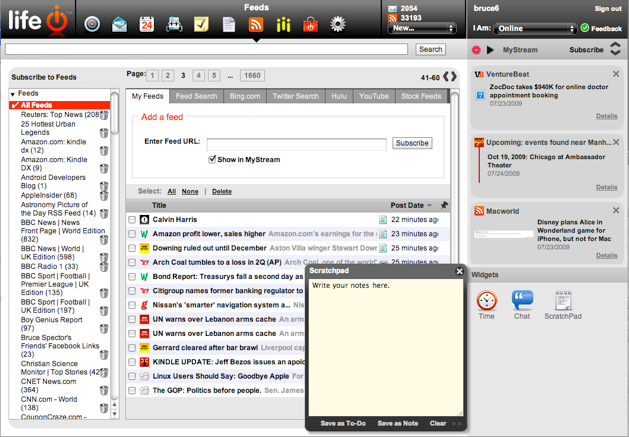This screenshot has height=437, width=629.
Task: Click the Subscribe button next to feed URL
Action: (412, 143)
